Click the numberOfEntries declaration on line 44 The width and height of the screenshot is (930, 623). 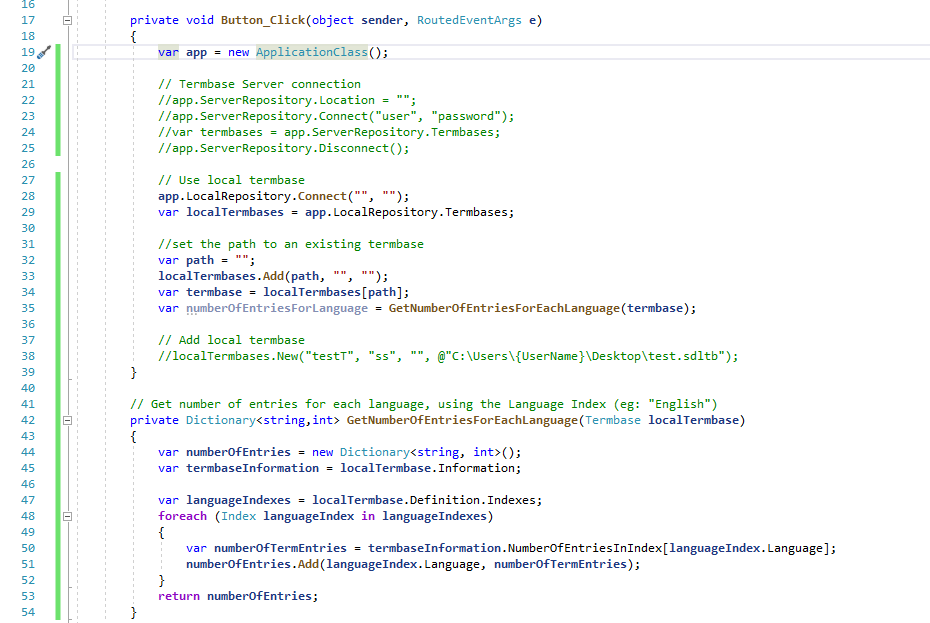point(238,453)
